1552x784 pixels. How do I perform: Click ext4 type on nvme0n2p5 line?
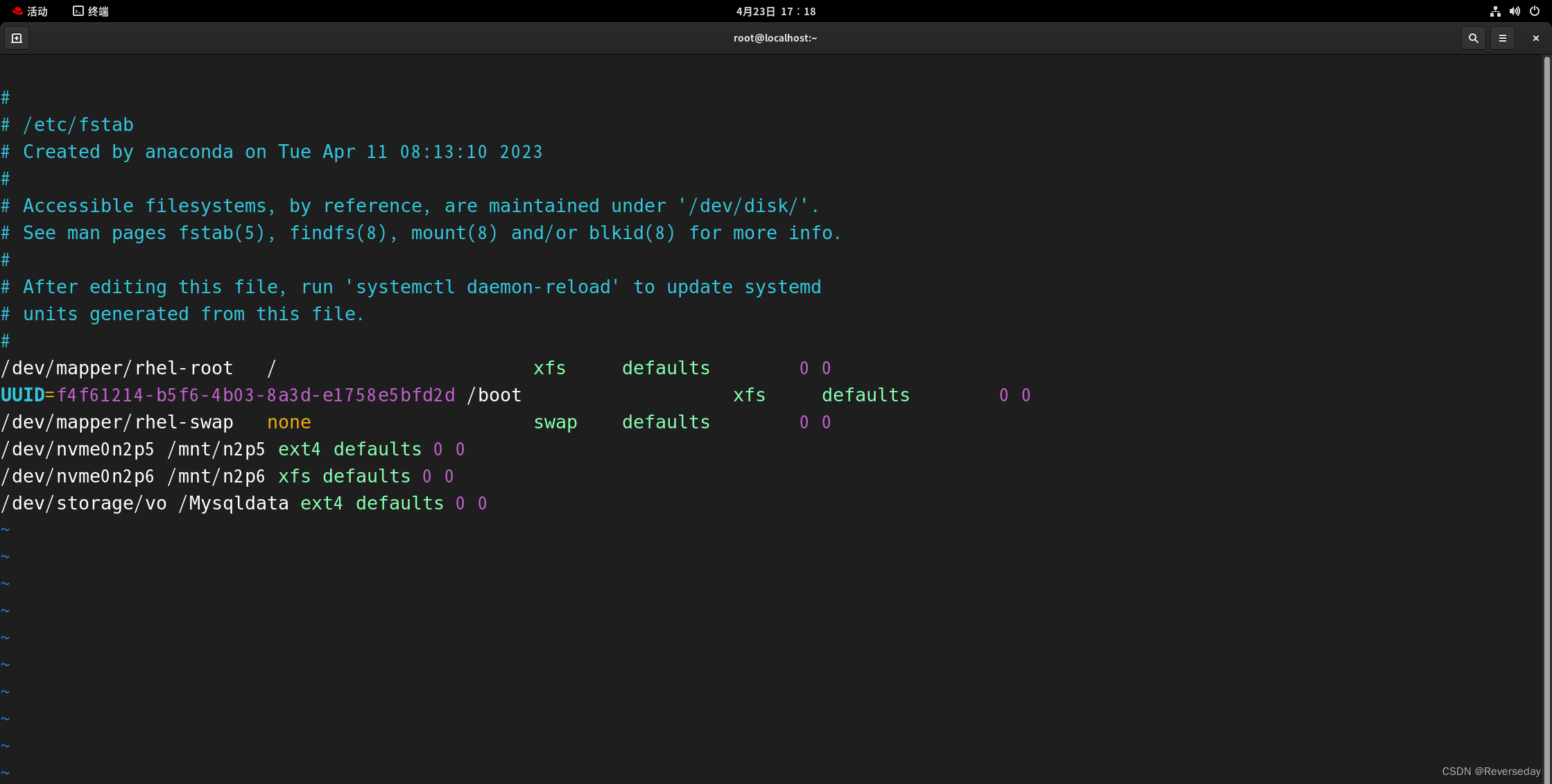point(300,449)
